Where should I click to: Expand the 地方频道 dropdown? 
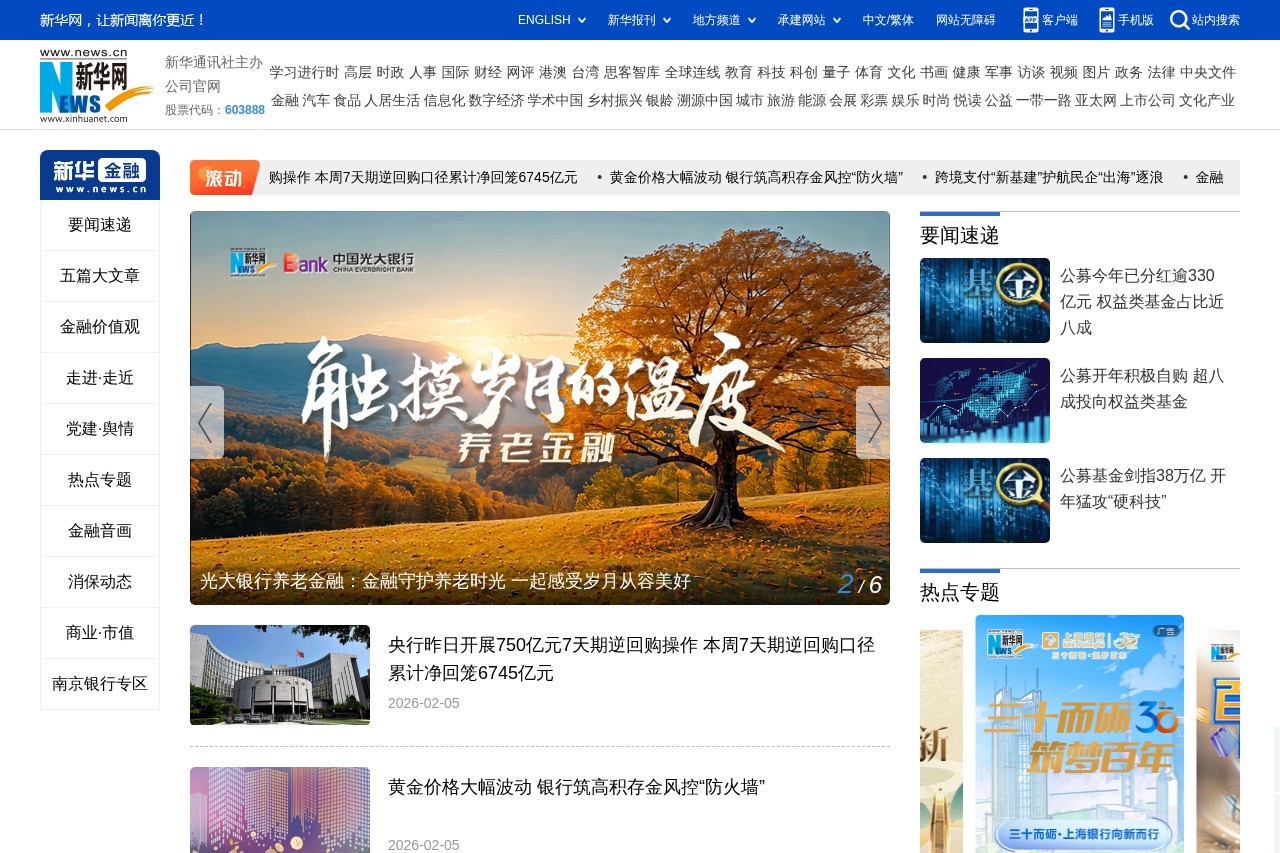pos(724,20)
